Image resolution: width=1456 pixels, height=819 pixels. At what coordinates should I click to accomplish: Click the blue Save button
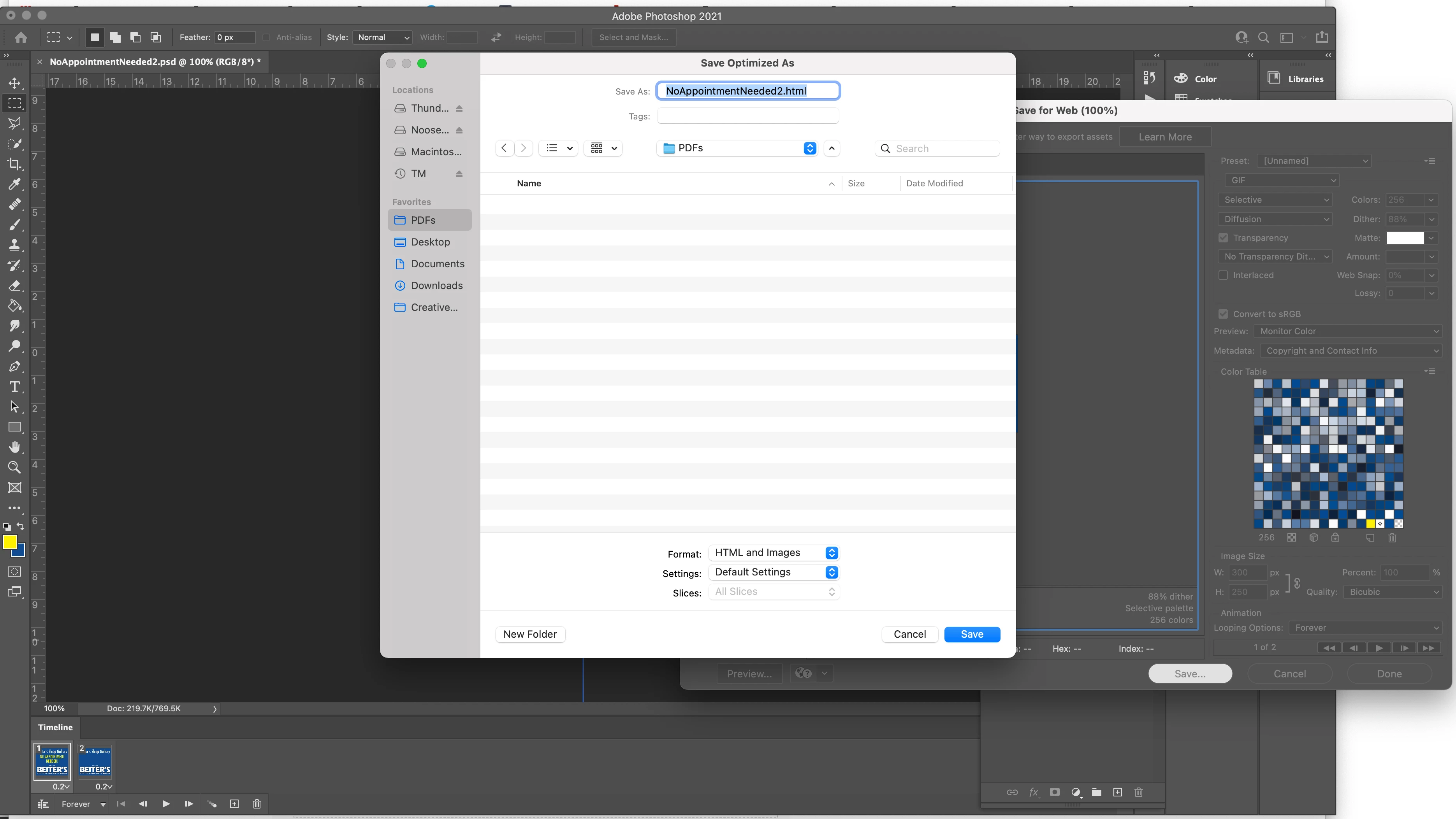coord(972,634)
